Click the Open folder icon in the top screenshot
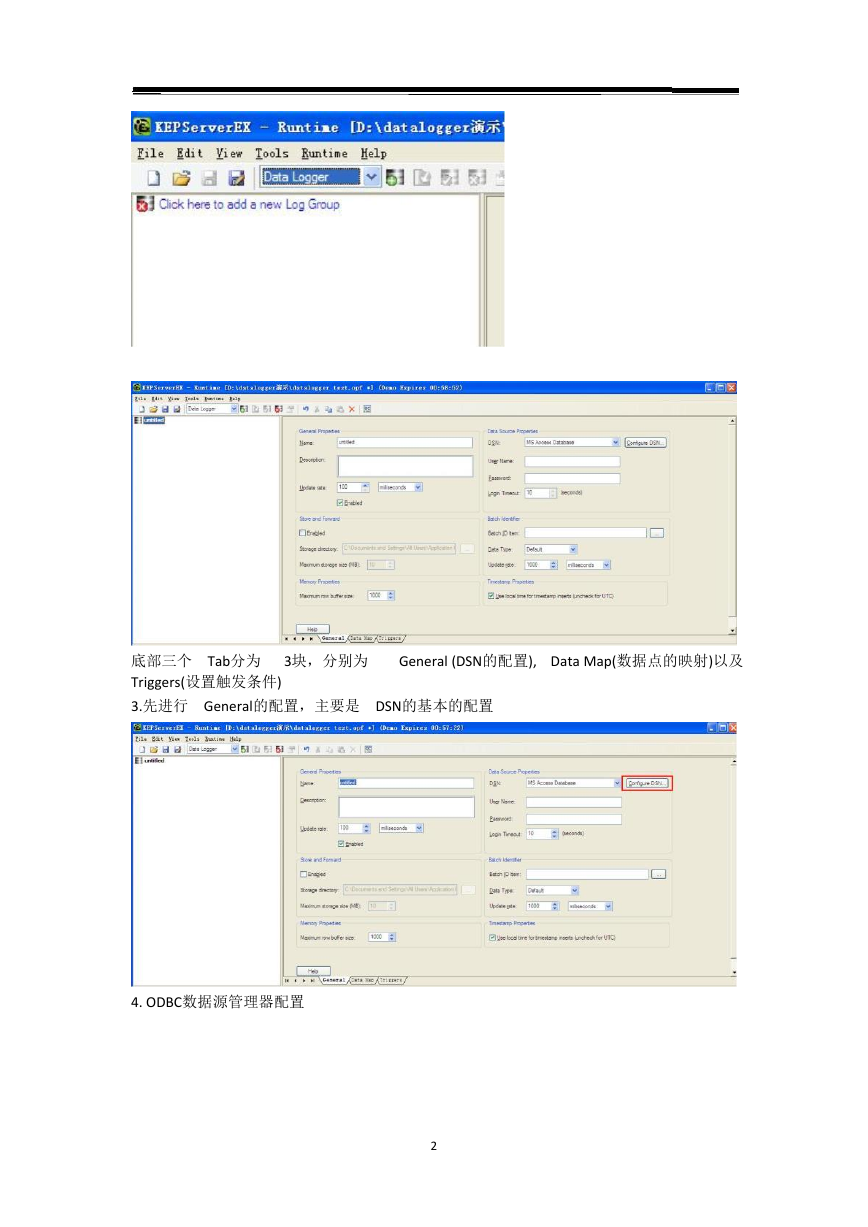The height and width of the screenshot is (1227, 868). pos(181,178)
